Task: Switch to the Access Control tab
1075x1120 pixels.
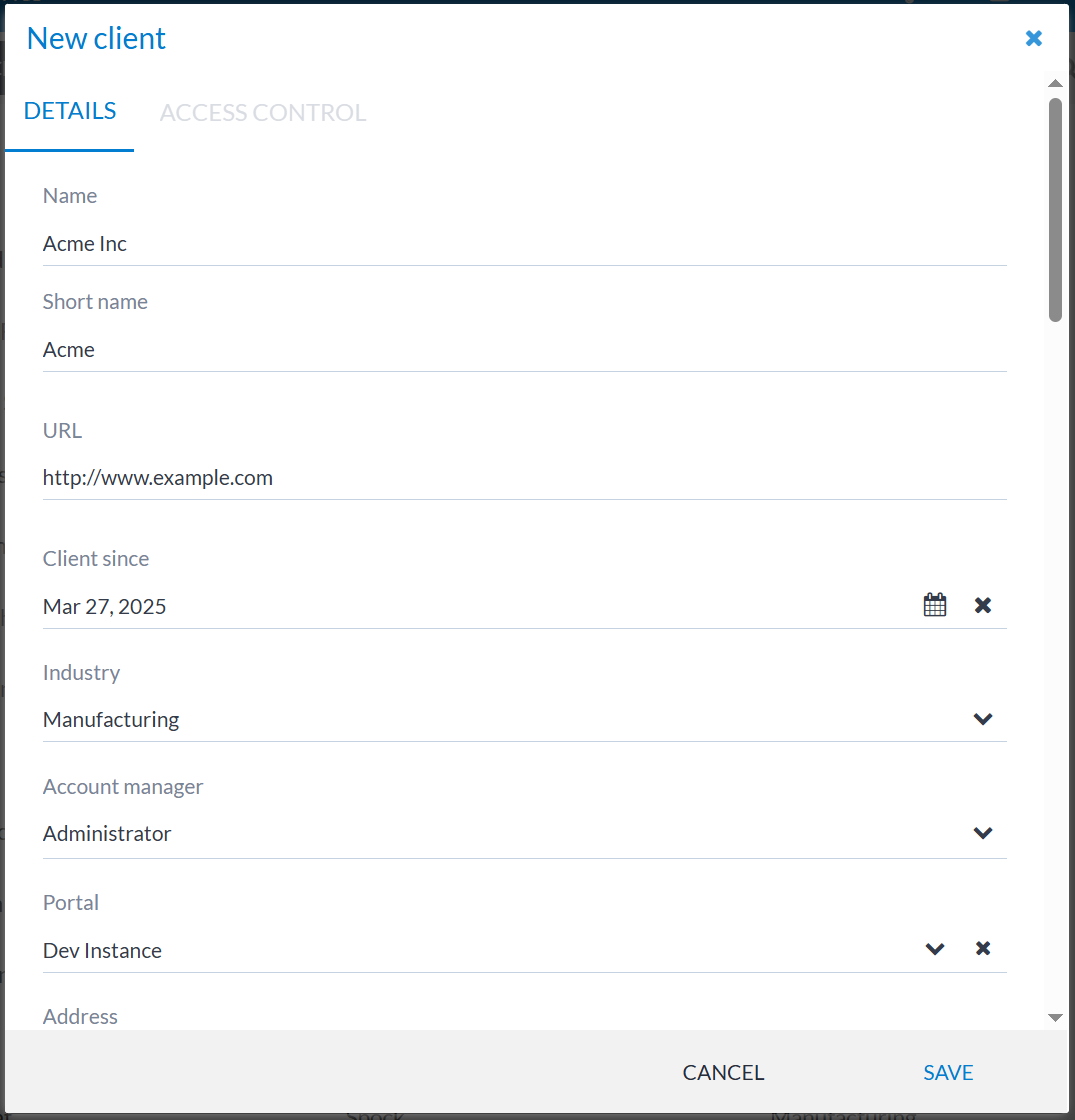Action: (x=263, y=113)
